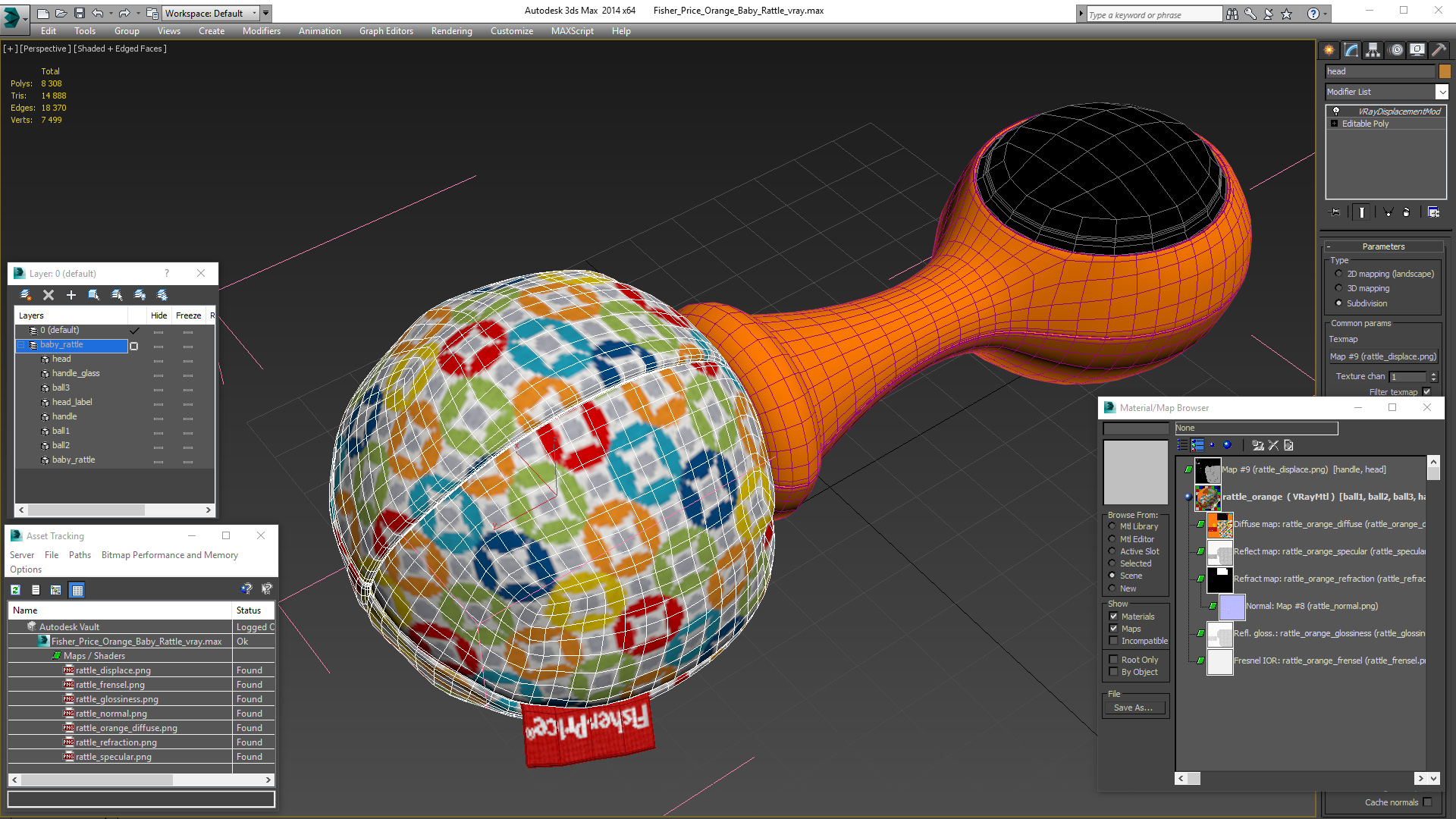1456x819 pixels.
Task: Click the head object color swatch
Action: [1445, 71]
